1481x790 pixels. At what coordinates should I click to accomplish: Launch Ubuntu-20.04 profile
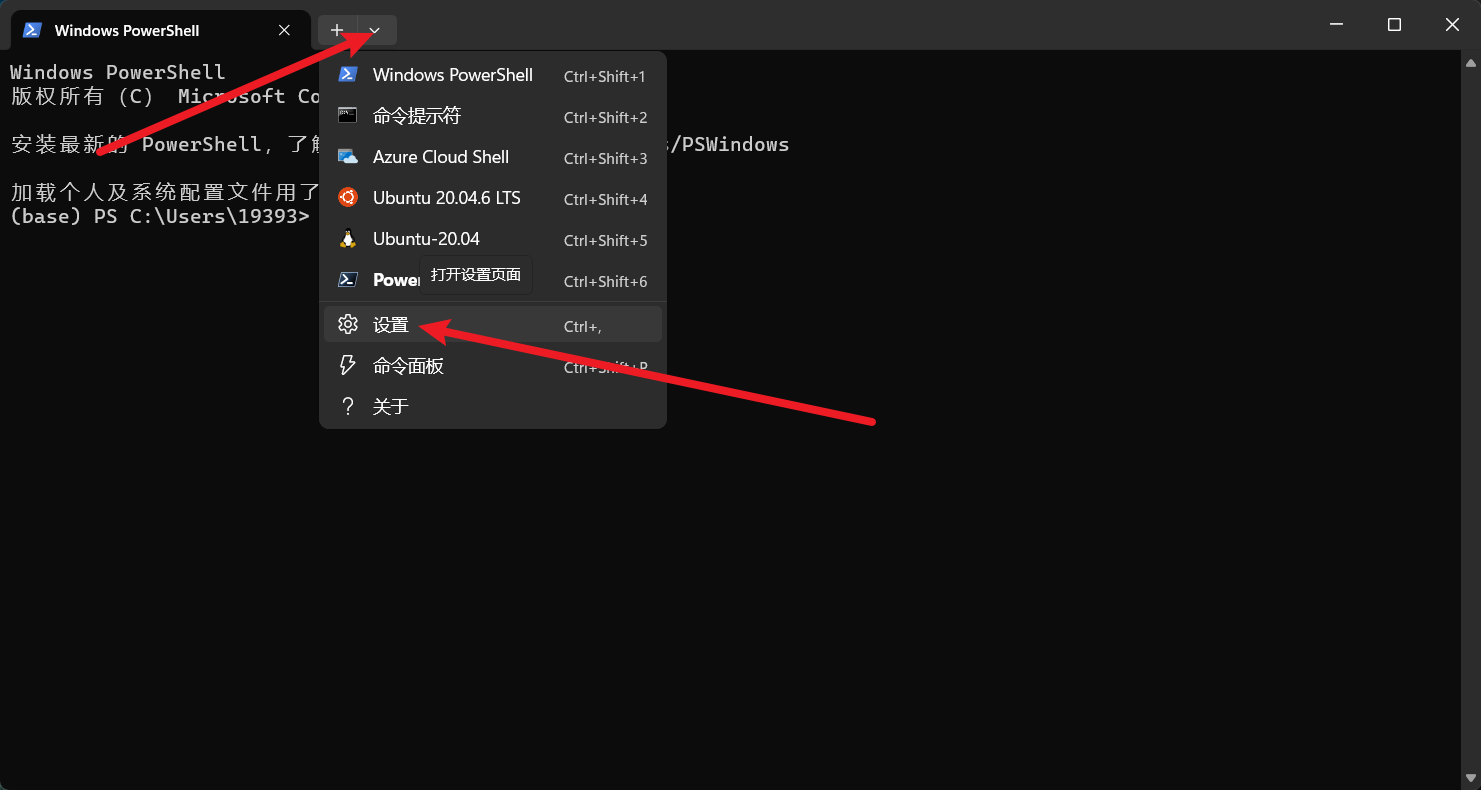point(493,239)
